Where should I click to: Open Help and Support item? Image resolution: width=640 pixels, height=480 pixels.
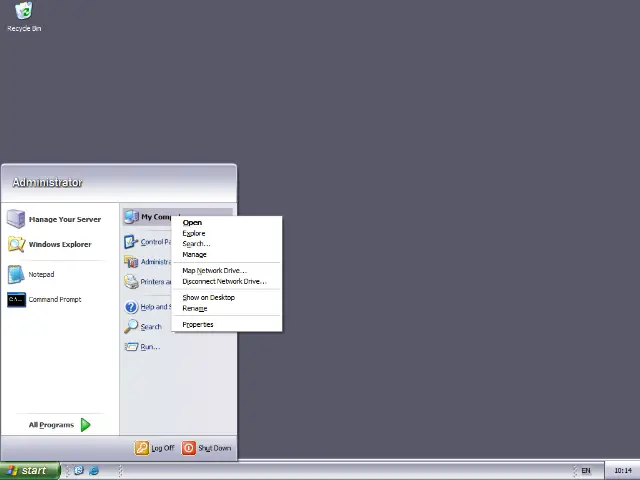(148, 307)
